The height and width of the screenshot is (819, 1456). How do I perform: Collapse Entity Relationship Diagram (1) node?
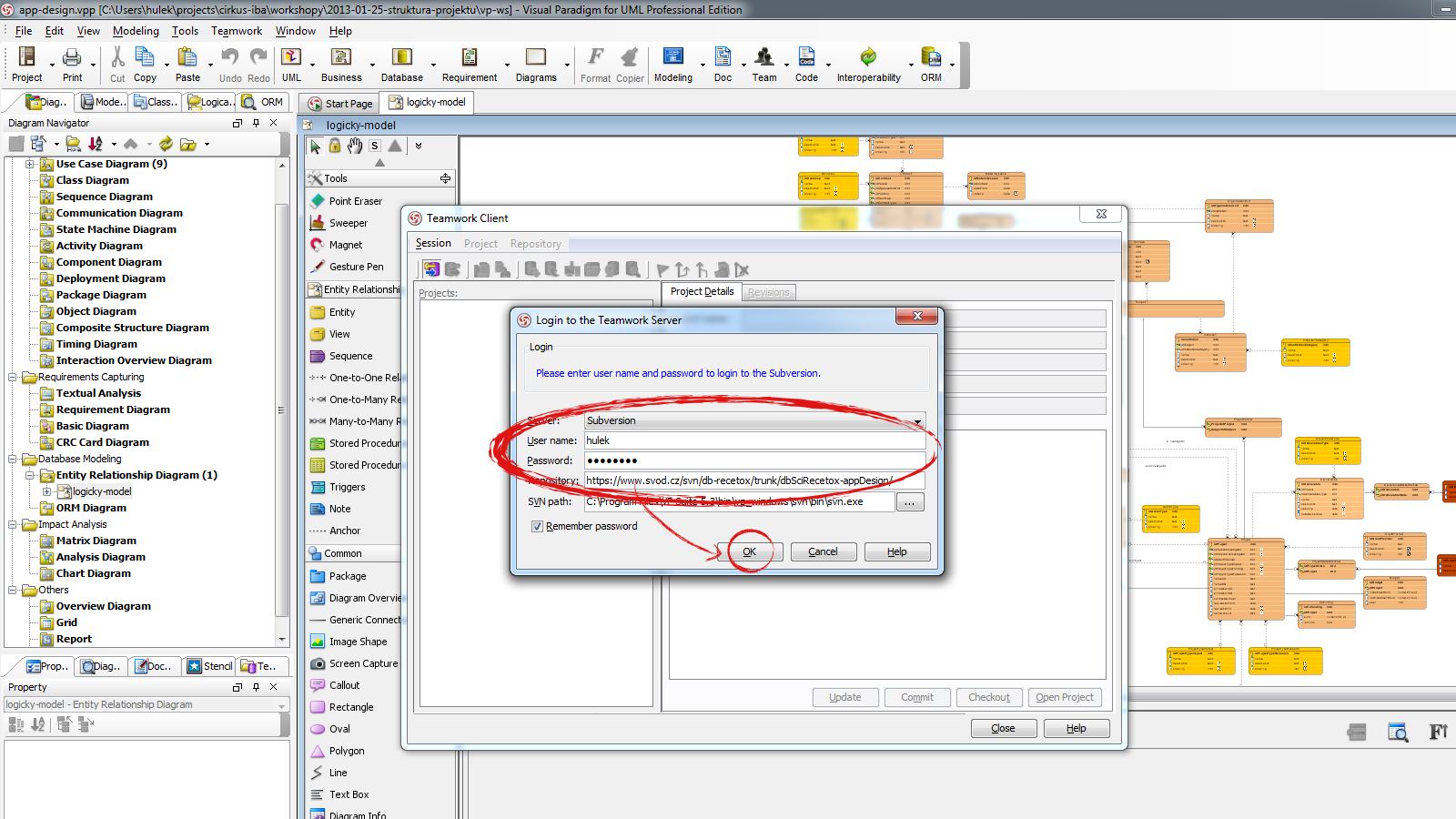point(29,475)
